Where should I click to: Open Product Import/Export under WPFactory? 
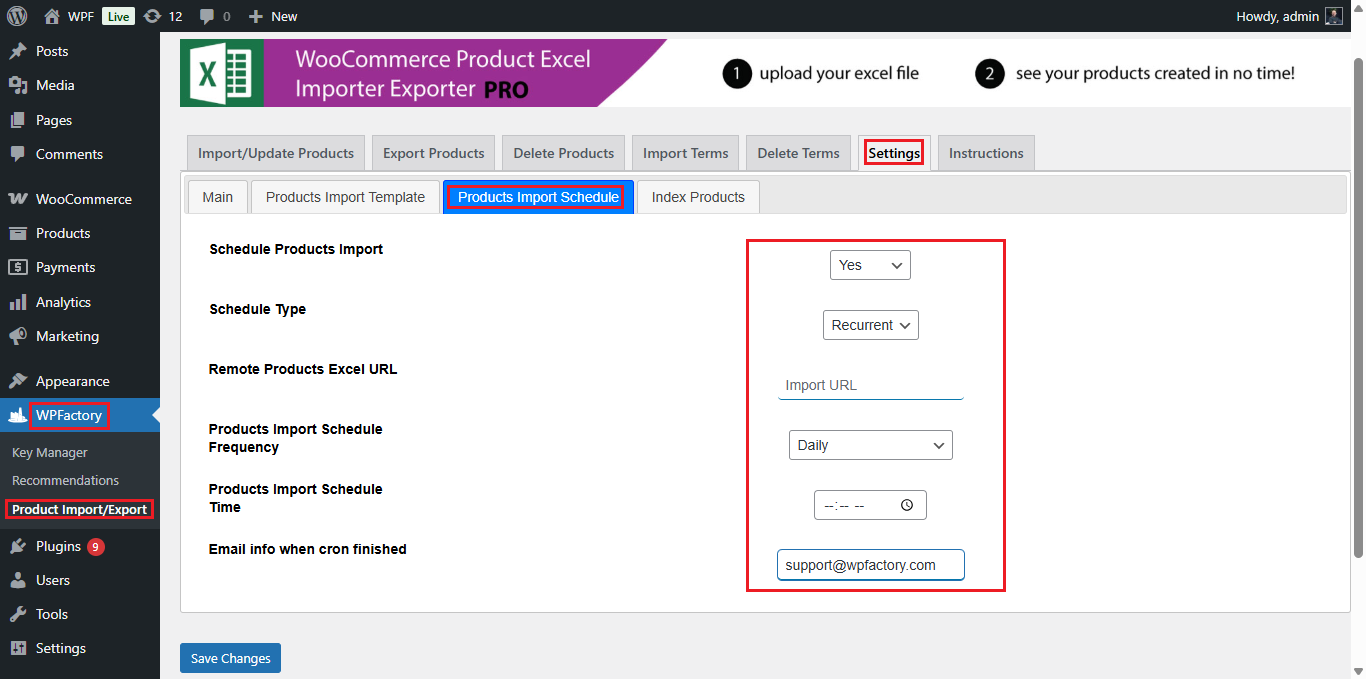coord(79,509)
